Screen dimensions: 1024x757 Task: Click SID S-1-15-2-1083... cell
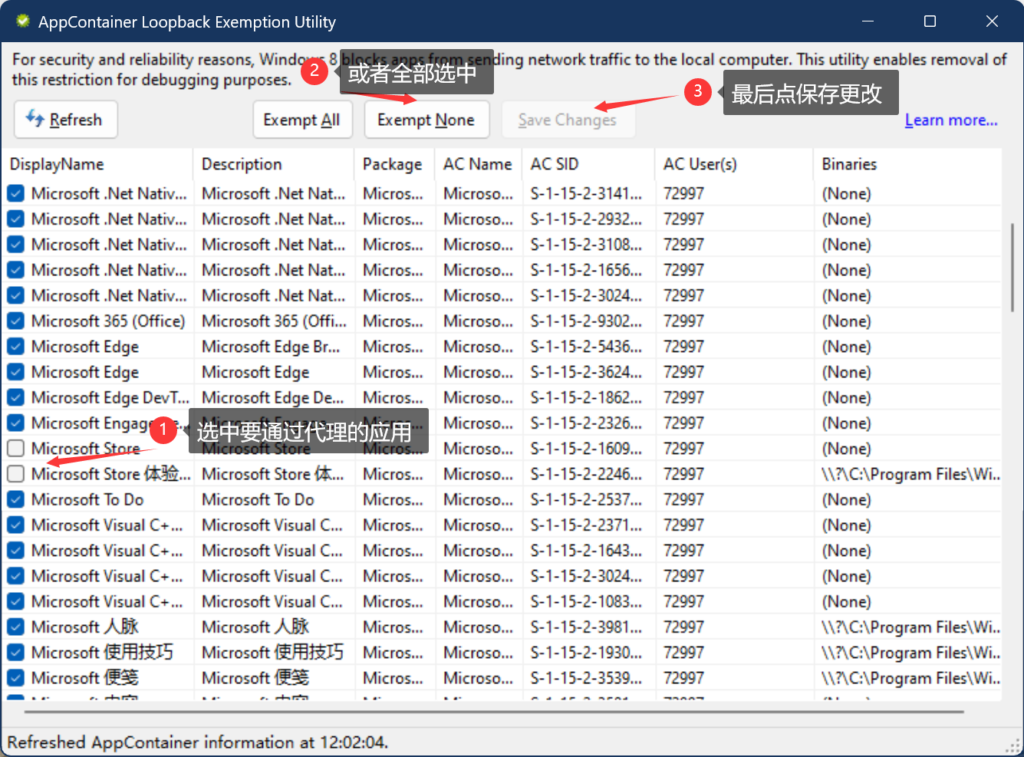tap(585, 602)
